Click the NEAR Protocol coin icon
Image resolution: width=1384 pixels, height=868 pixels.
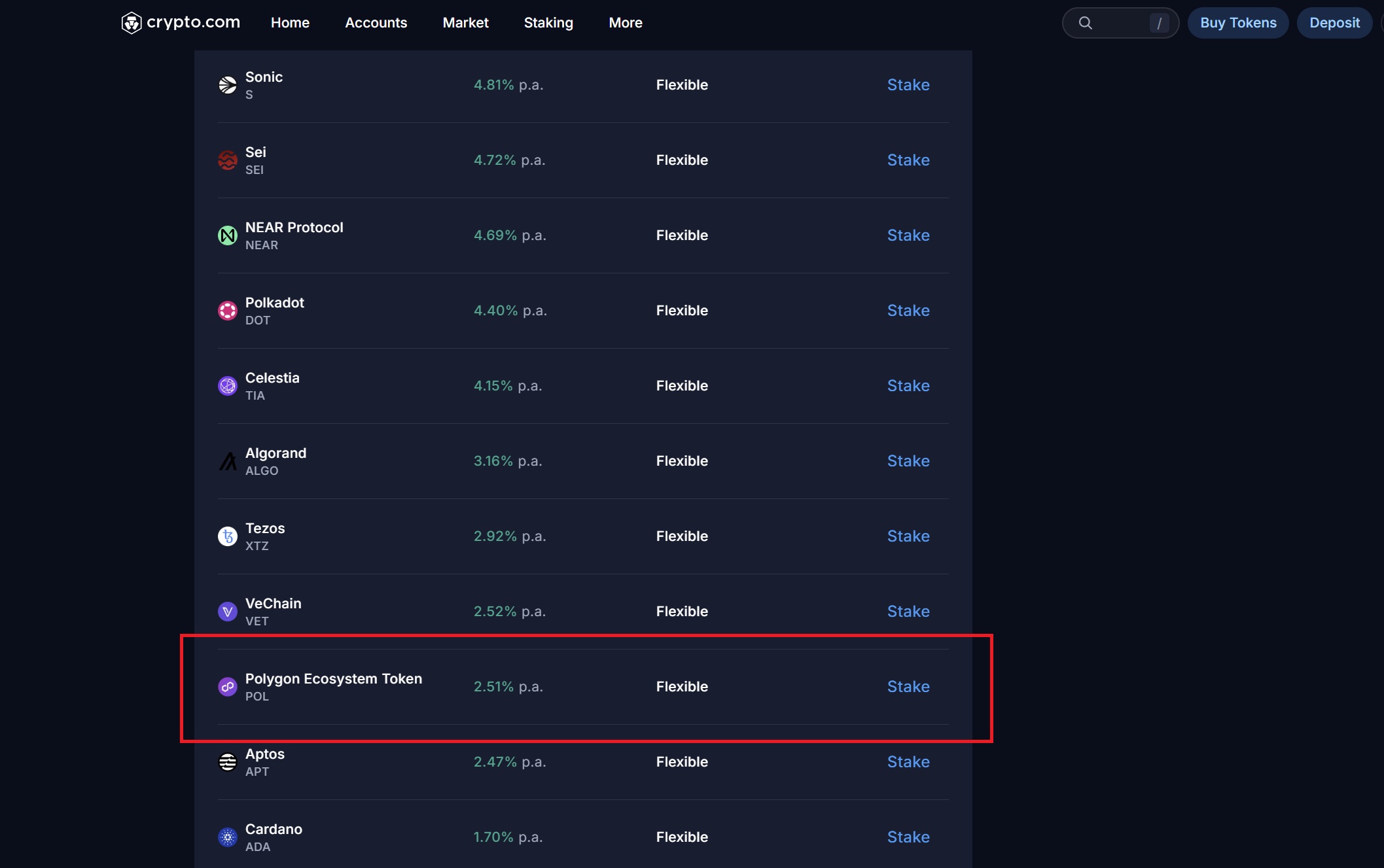coord(228,235)
